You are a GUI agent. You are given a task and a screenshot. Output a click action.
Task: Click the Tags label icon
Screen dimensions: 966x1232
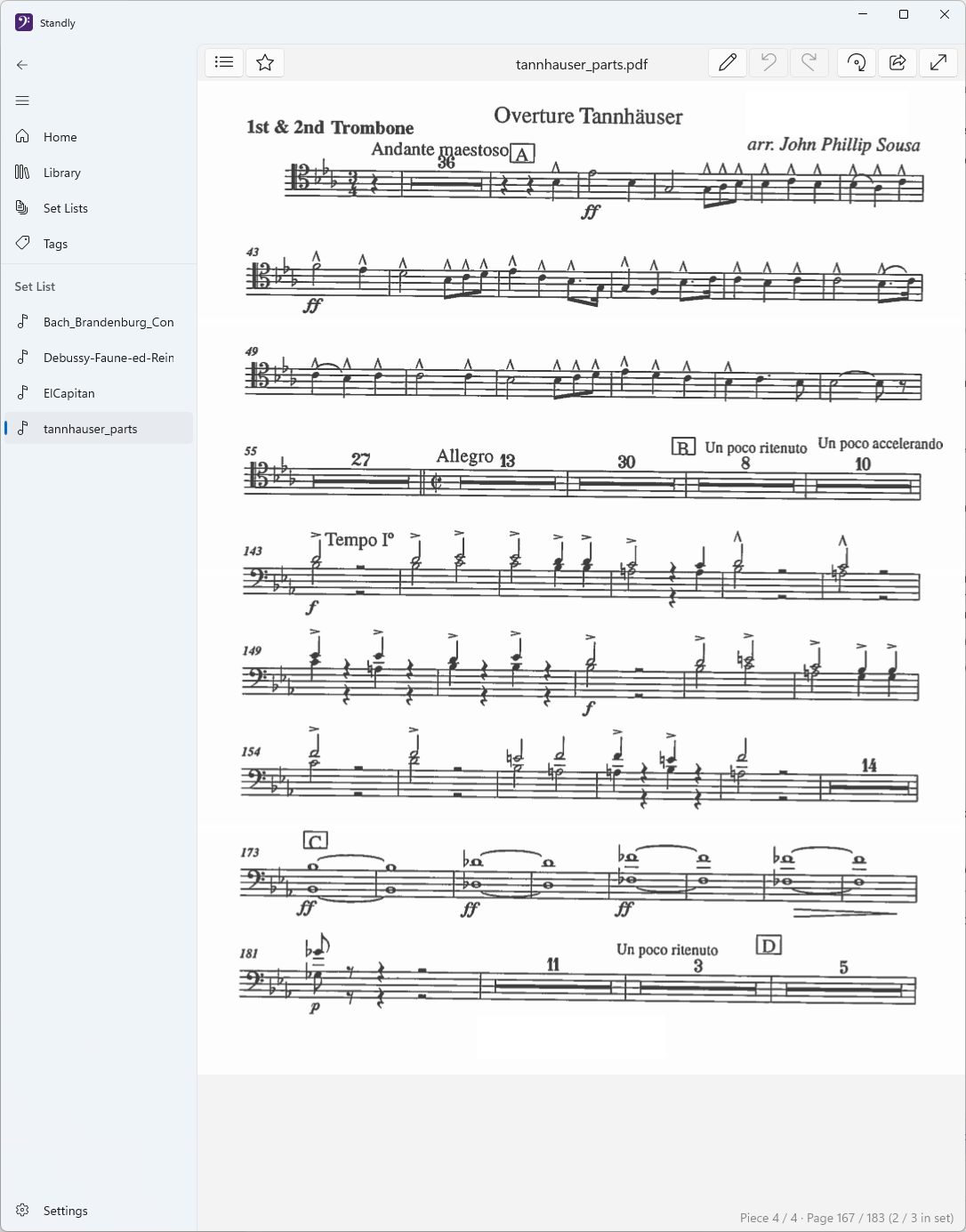tap(23, 244)
